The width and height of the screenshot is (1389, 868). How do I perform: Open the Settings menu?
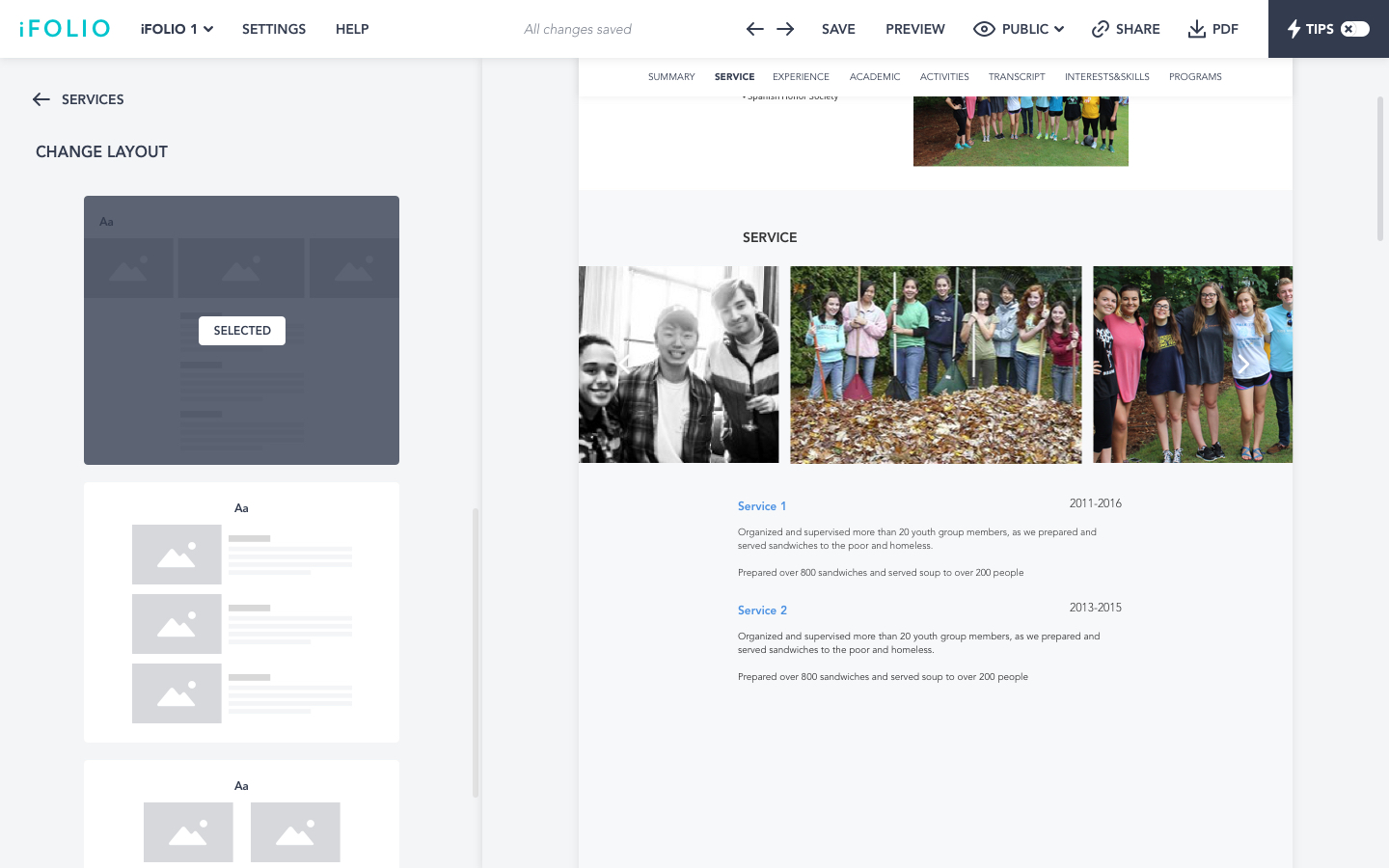[274, 29]
